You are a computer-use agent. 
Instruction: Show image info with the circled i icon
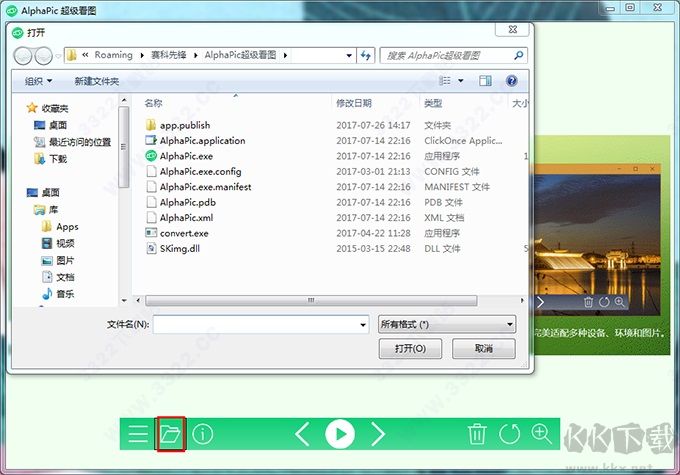pos(203,434)
